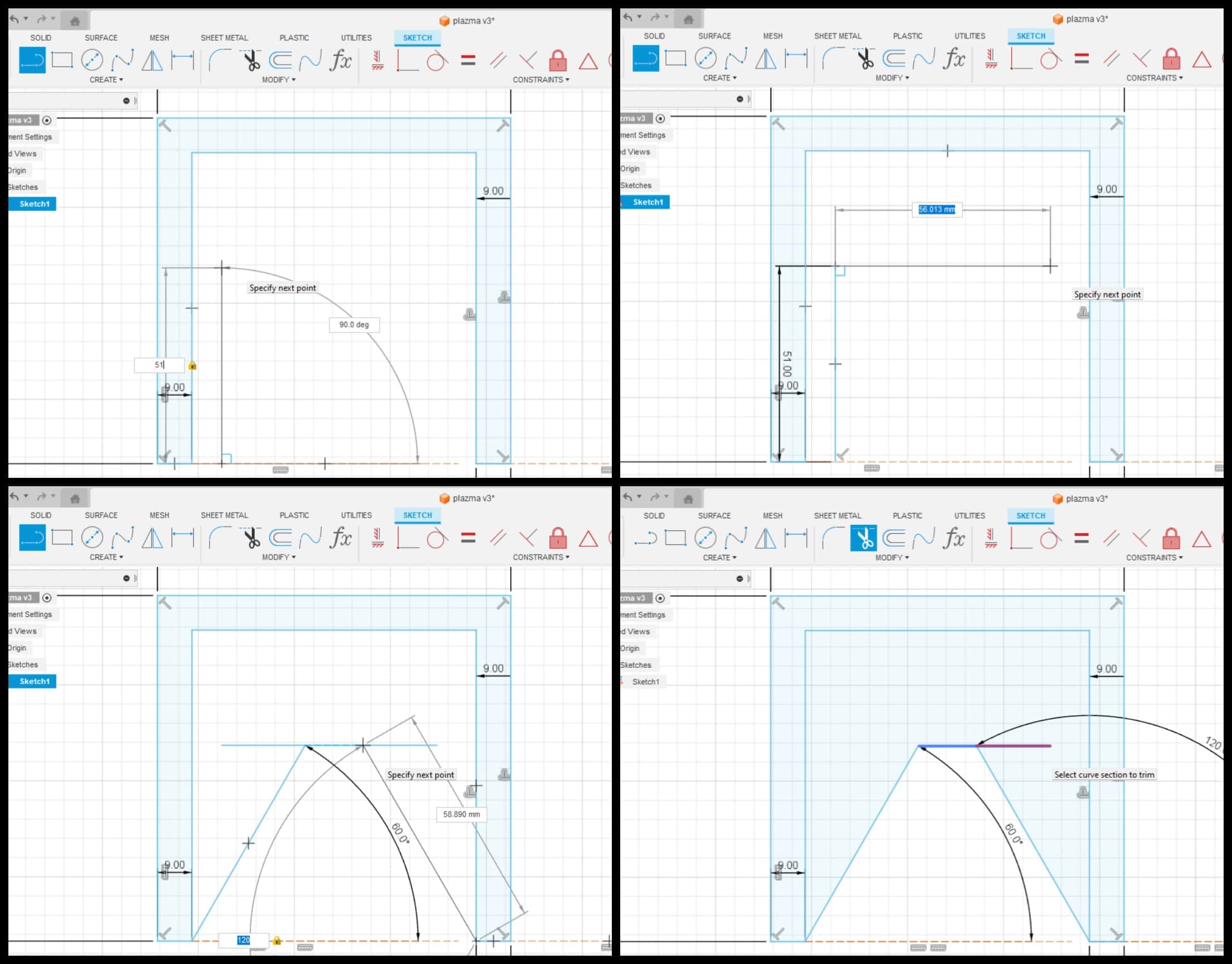1232x964 pixels.
Task: Open CONSTRAINTS dropdown in top-right panel
Action: pos(1154,78)
